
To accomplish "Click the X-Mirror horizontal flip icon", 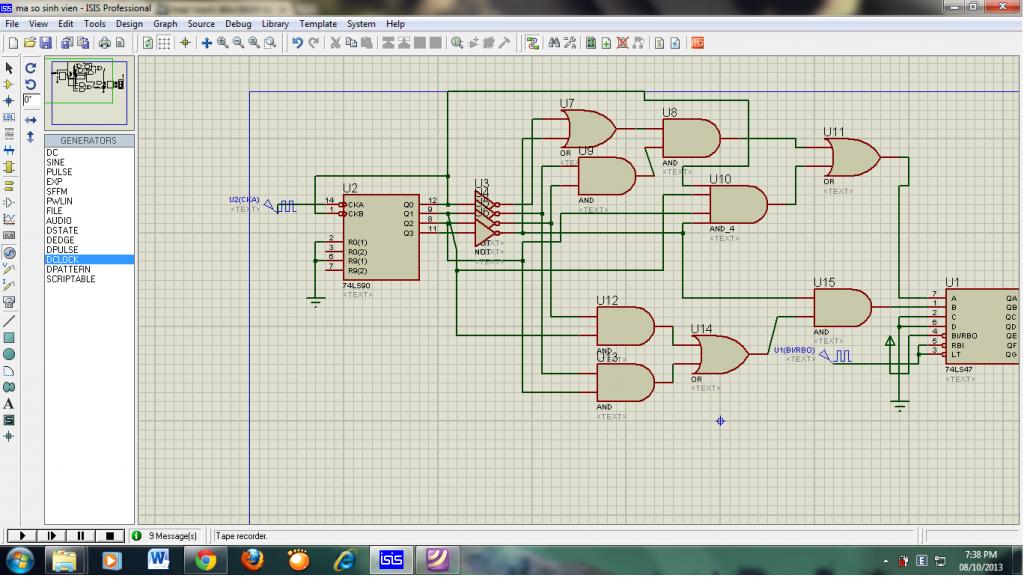I will coord(30,120).
